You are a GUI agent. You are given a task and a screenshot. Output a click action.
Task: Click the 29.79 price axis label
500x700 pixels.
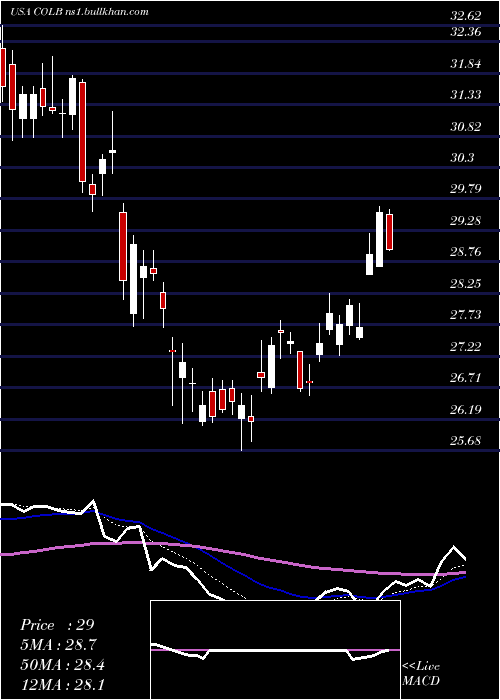tap(466, 189)
